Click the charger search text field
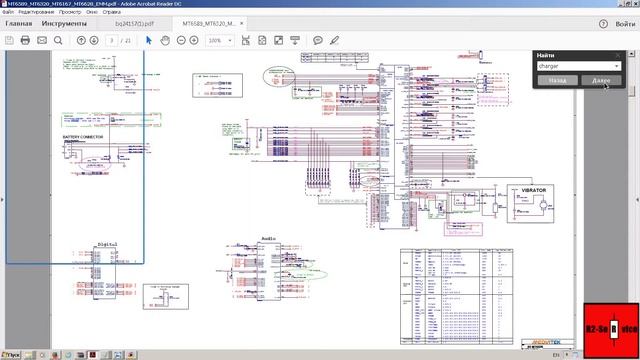The height and width of the screenshot is (360, 640). tap(575, 66)
